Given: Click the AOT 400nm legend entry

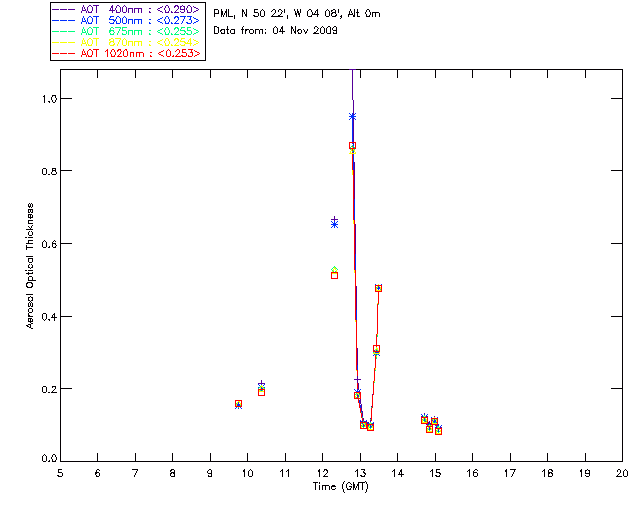Looking at the screenshot, I should [x=127, y=9].
